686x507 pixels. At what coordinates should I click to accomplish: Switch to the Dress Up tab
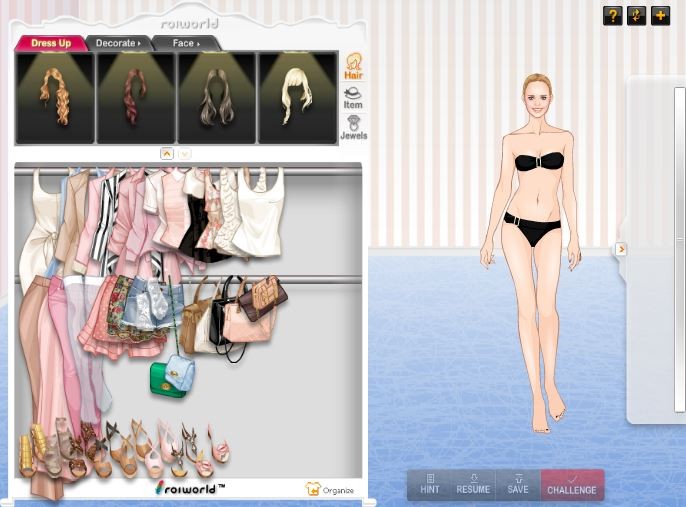(x=50, y=43)
